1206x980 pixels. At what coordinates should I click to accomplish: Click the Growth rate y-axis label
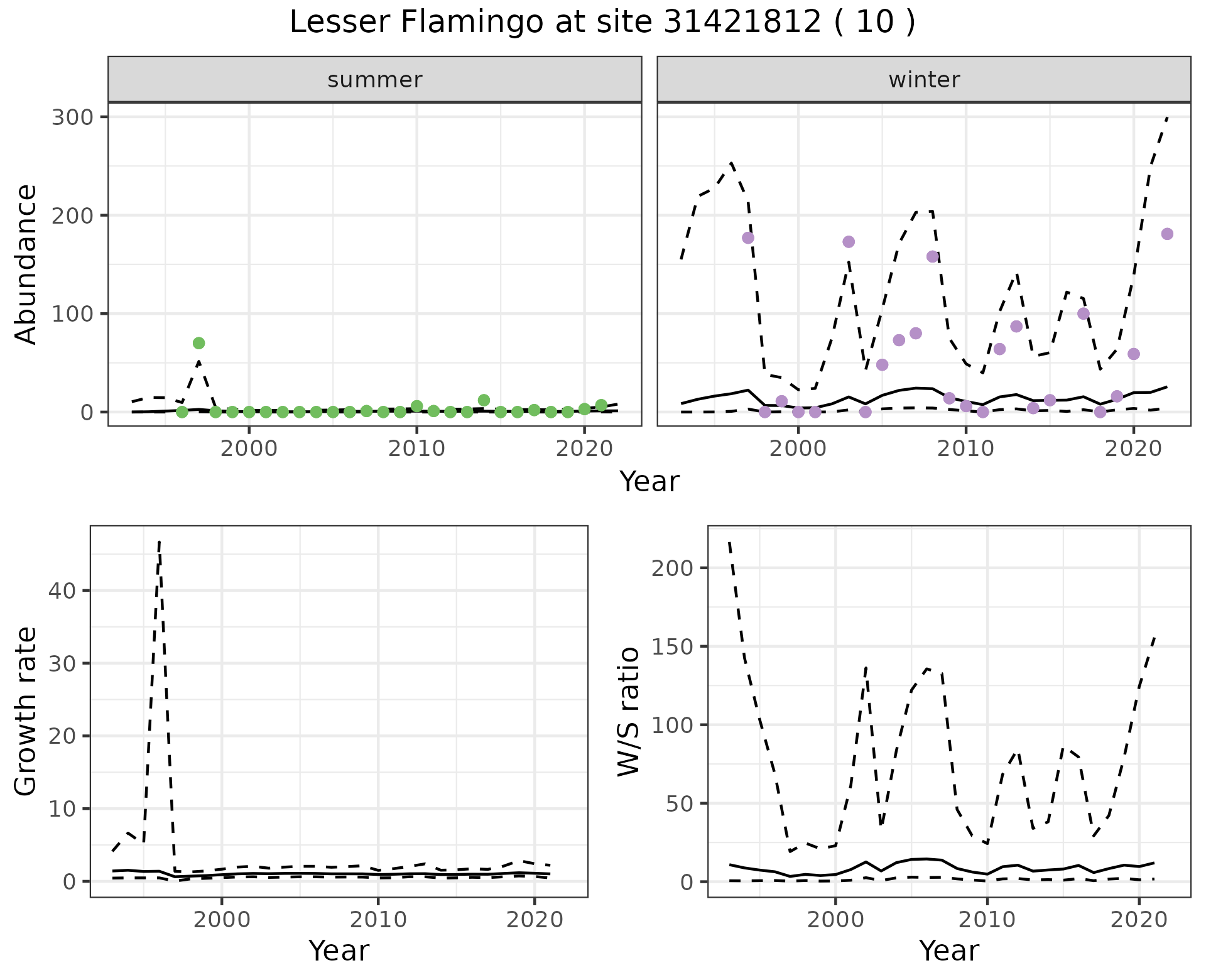coord(26,711)
